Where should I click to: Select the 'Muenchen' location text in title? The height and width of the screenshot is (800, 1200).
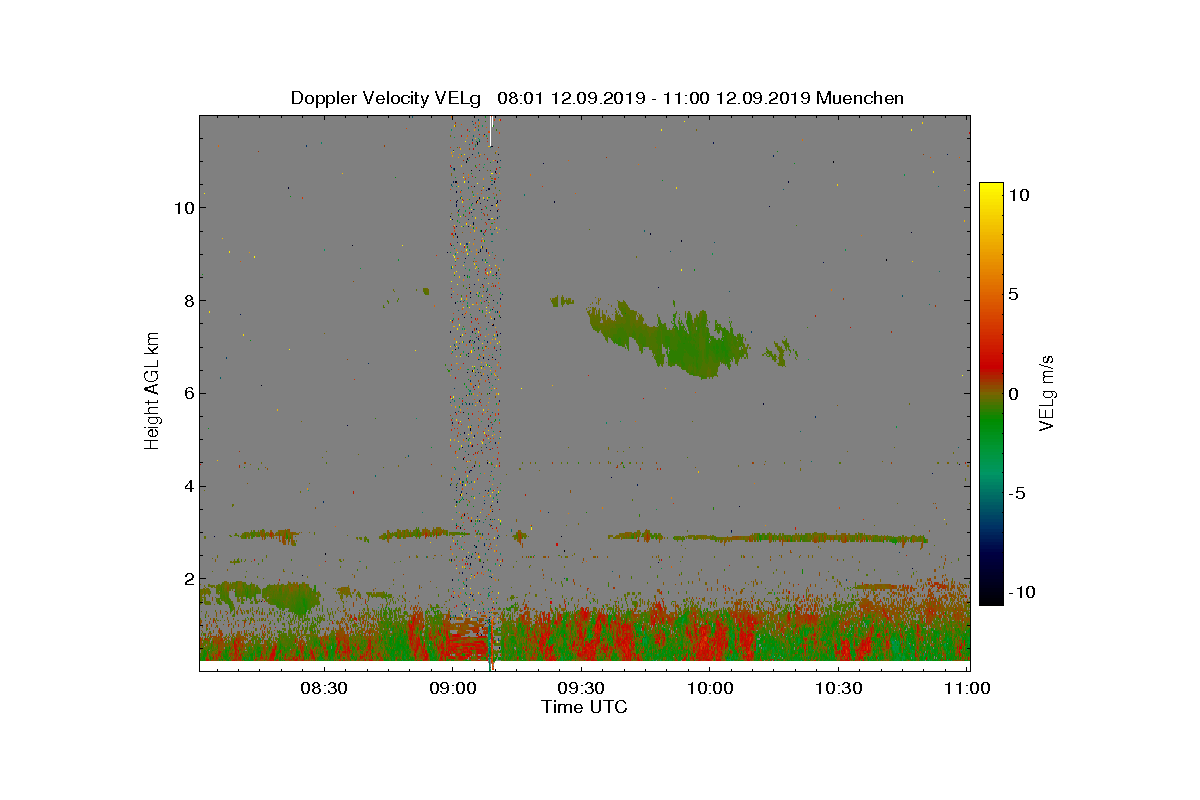860,98
